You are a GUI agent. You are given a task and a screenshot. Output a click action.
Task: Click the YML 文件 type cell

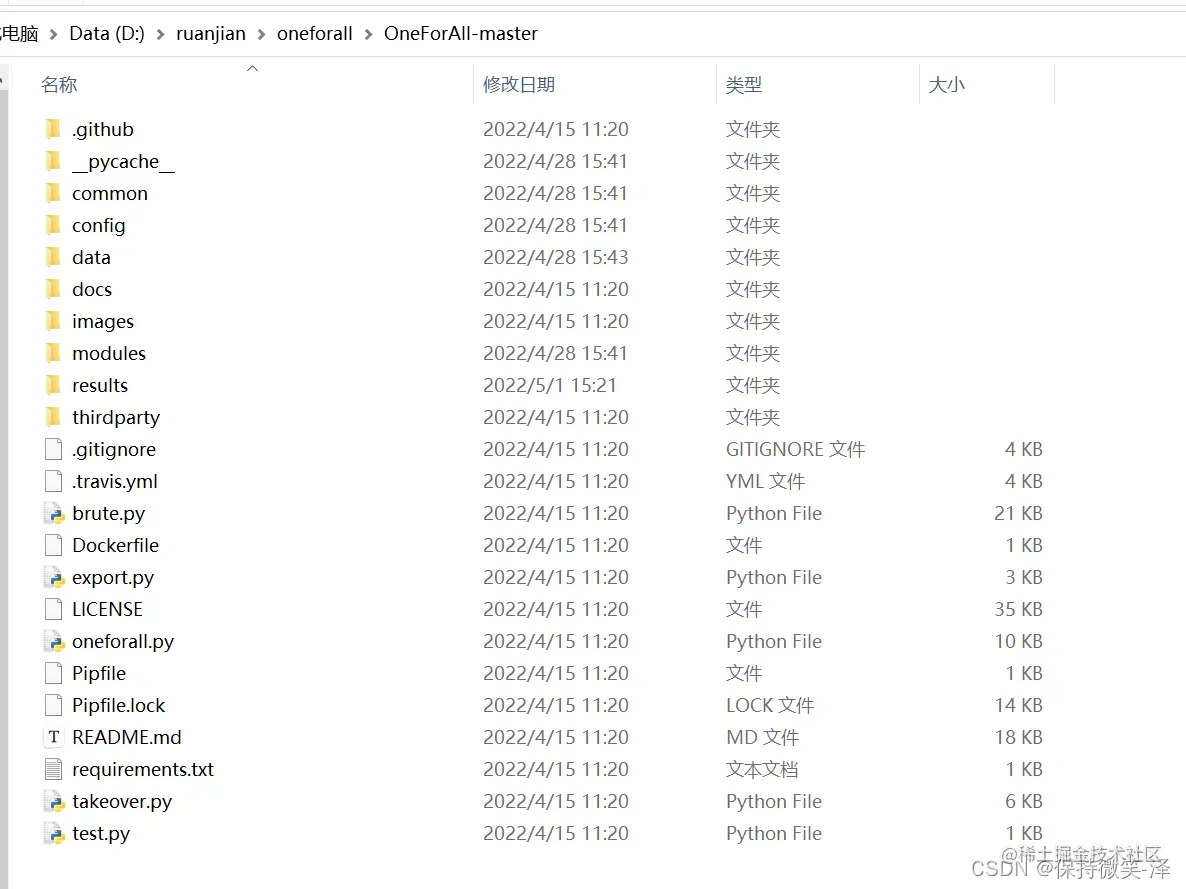pyautogui.click(x=765, y=481)
